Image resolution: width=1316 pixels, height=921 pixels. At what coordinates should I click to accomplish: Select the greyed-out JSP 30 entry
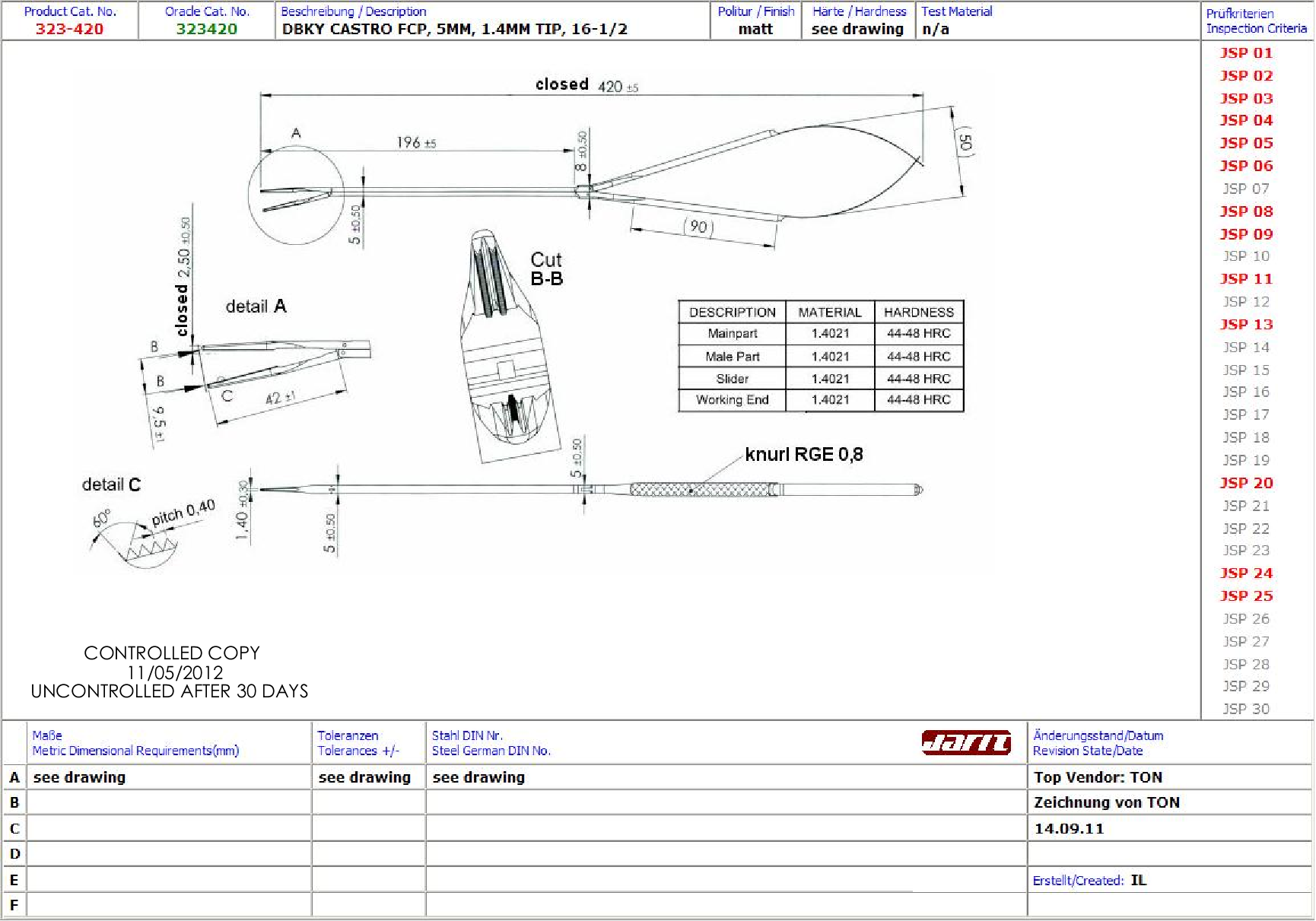[x=1245, y=709]
